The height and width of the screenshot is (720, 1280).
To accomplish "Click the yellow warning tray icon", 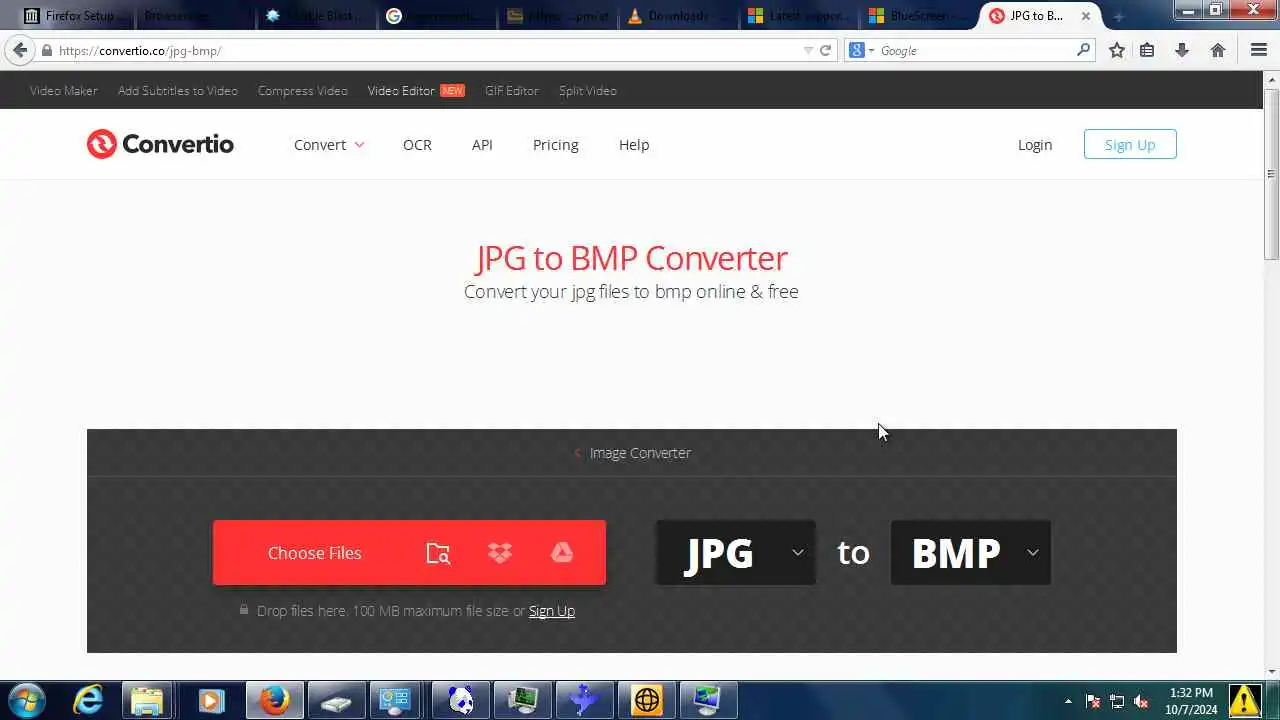I will click(x=1245, y=700).
